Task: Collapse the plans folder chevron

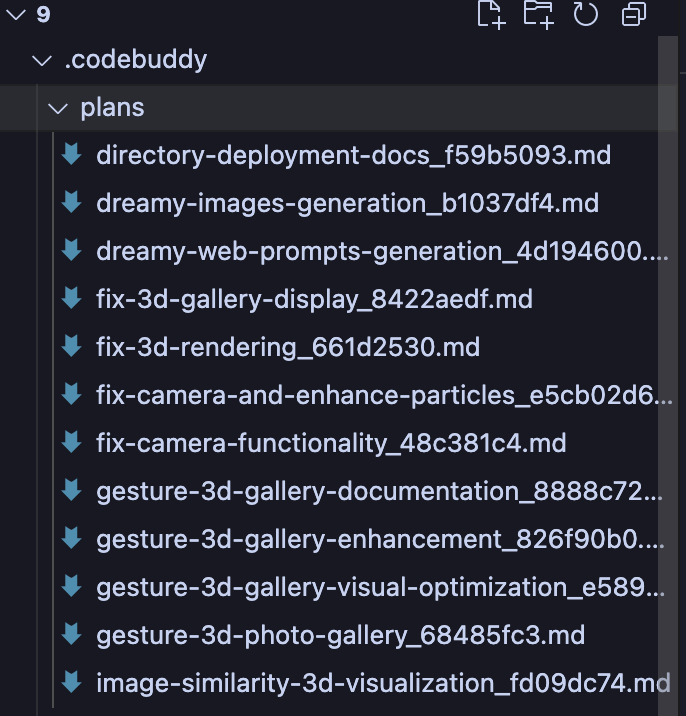Action: pos(59,108)
